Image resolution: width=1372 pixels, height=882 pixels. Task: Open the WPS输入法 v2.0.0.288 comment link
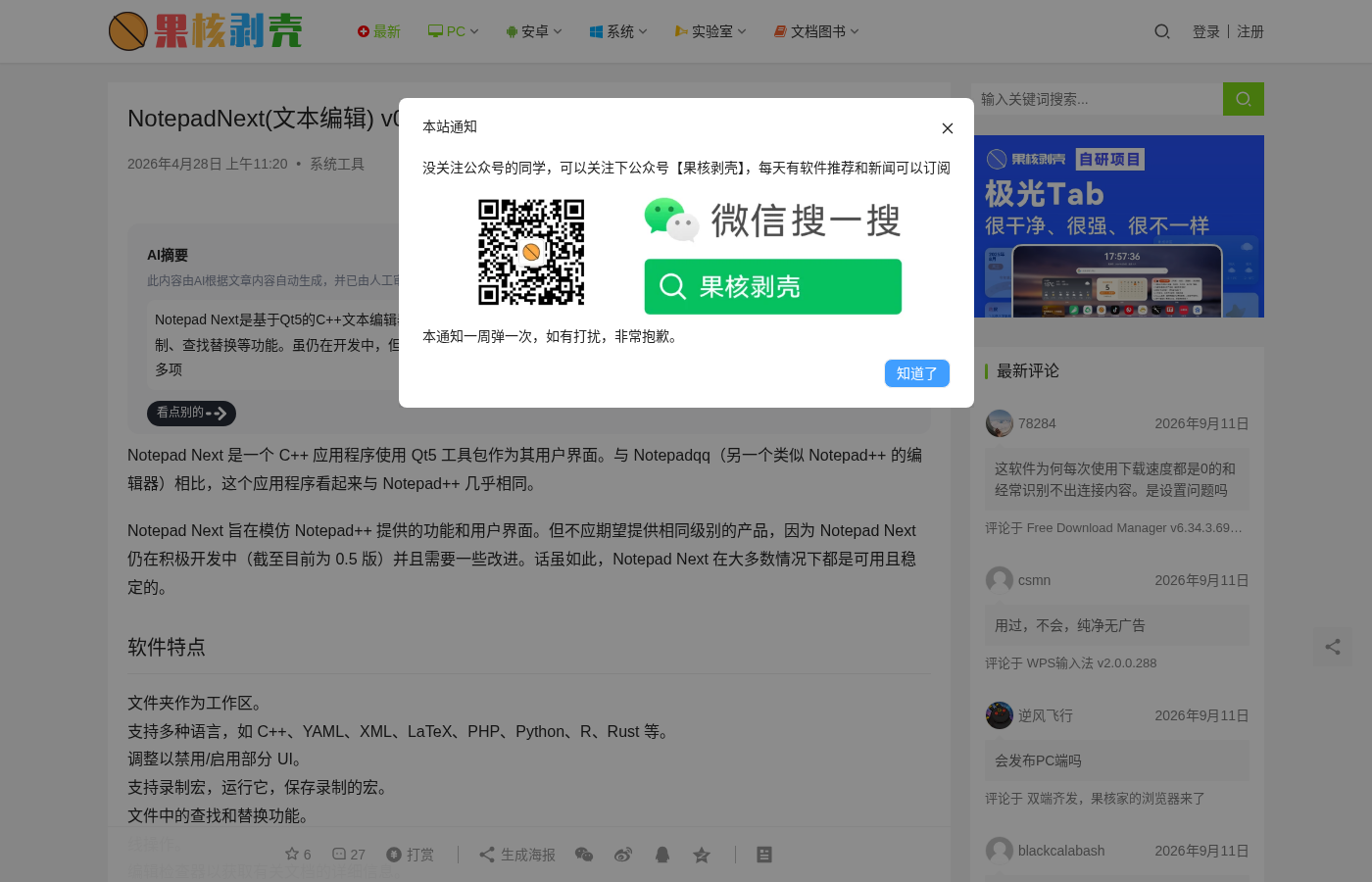click(1092, 663)
